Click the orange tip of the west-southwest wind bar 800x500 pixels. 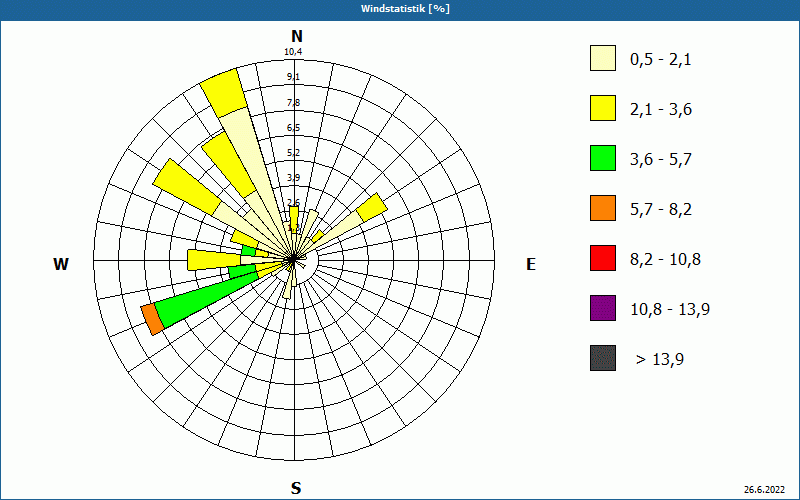click(153, 319)
